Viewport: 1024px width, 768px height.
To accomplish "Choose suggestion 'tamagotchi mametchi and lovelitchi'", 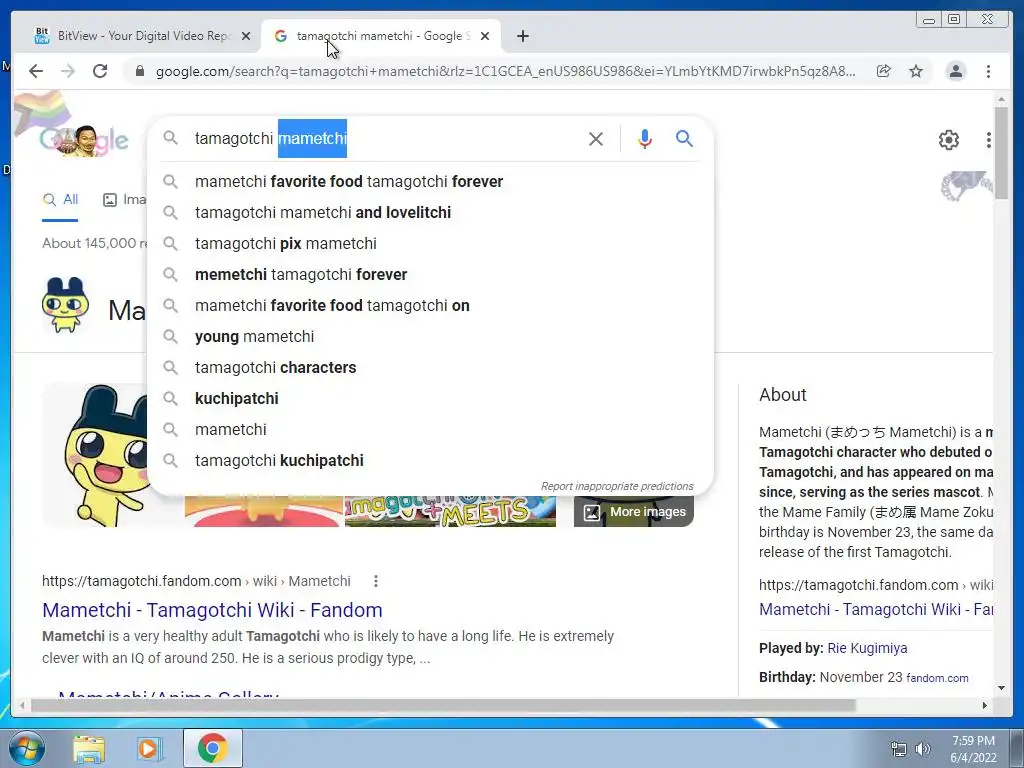I will pyautogui.click(x=430, y=212).
